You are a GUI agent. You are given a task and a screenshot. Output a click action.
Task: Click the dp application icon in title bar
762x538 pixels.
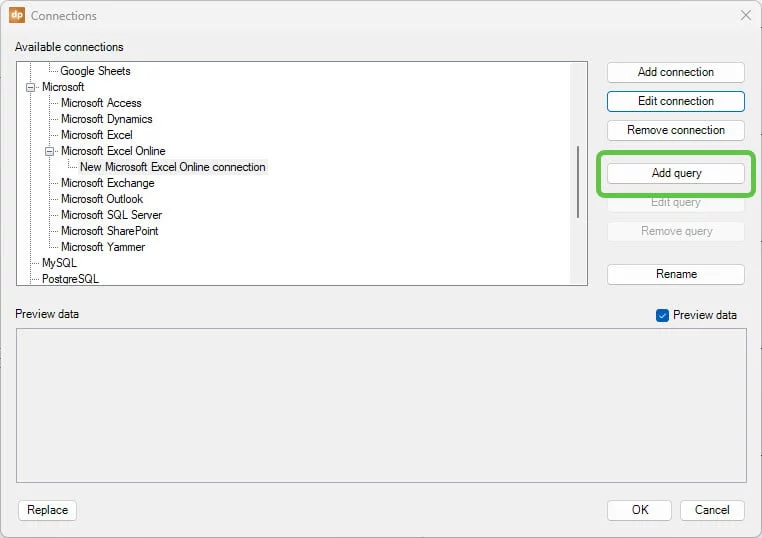pos(17,15)
